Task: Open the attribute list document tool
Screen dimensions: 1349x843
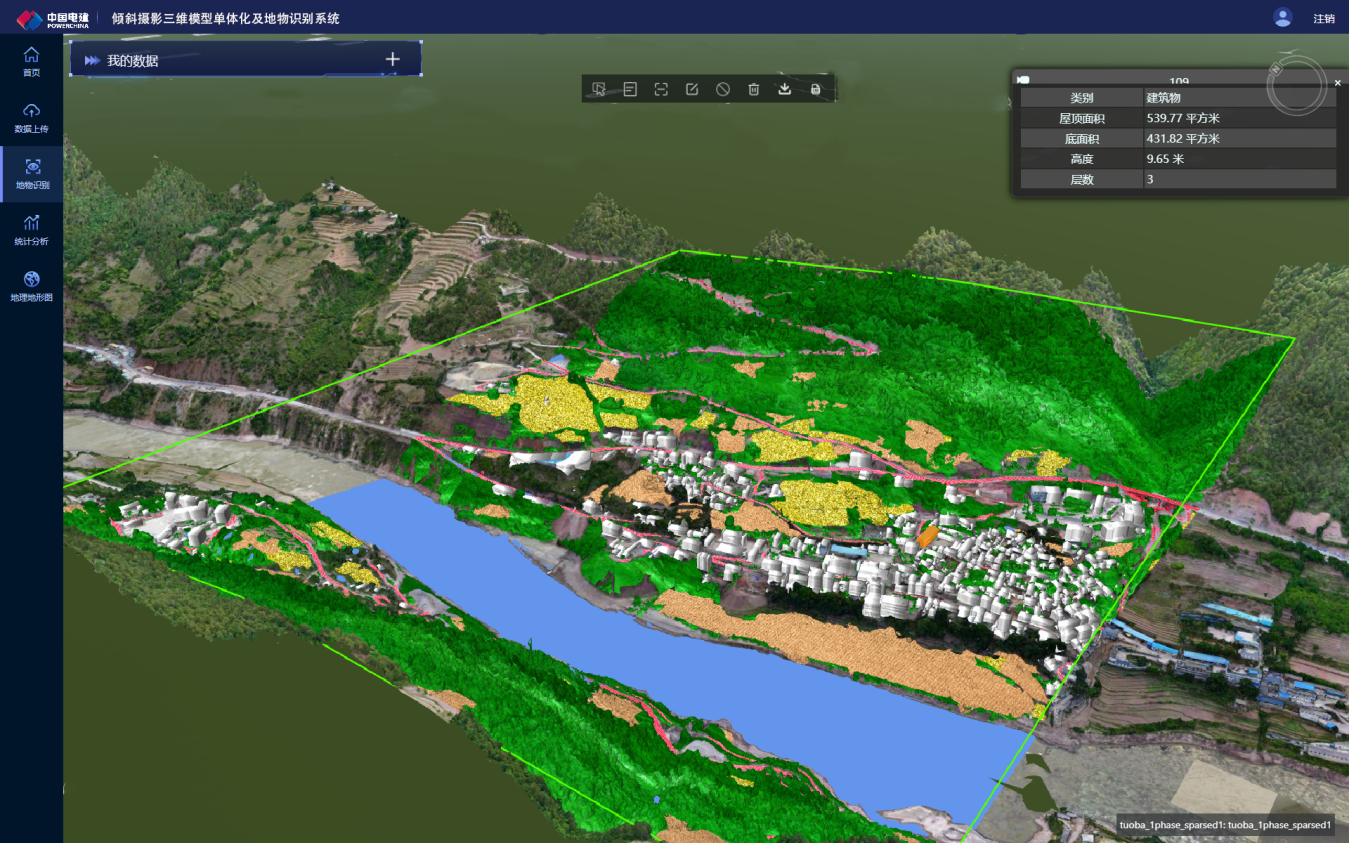Action: click(x=630, y=89)
